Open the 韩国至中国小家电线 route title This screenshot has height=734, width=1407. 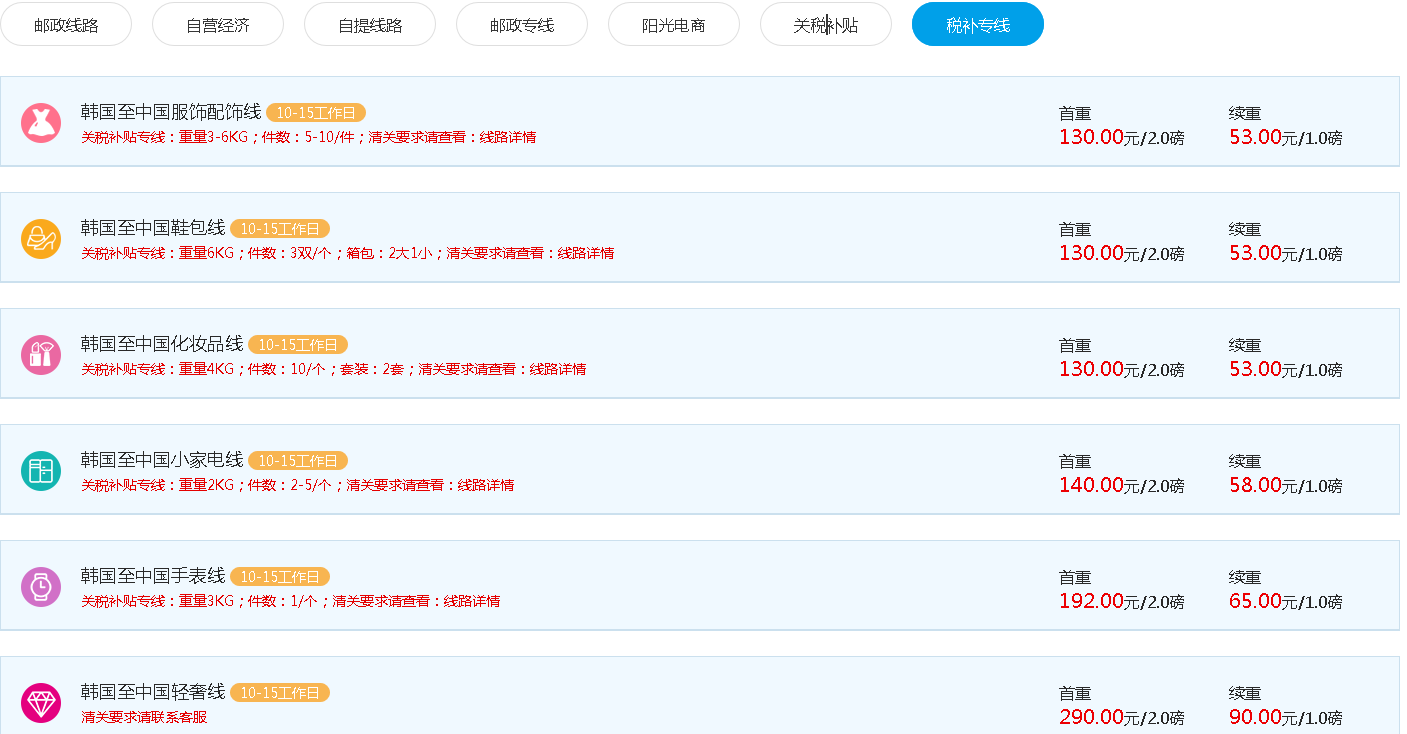pos(162,460)
